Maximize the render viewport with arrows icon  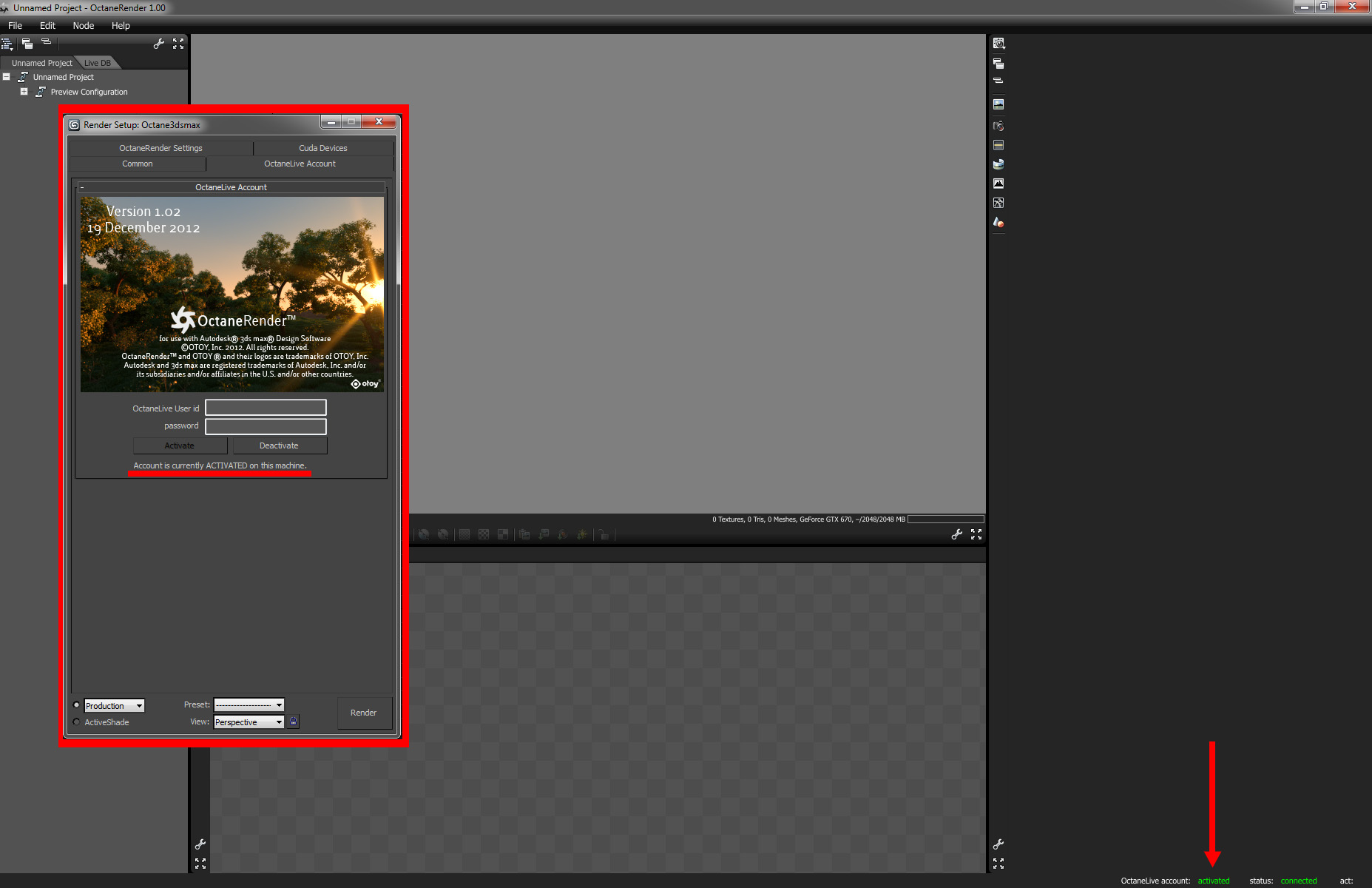(976, 534)
